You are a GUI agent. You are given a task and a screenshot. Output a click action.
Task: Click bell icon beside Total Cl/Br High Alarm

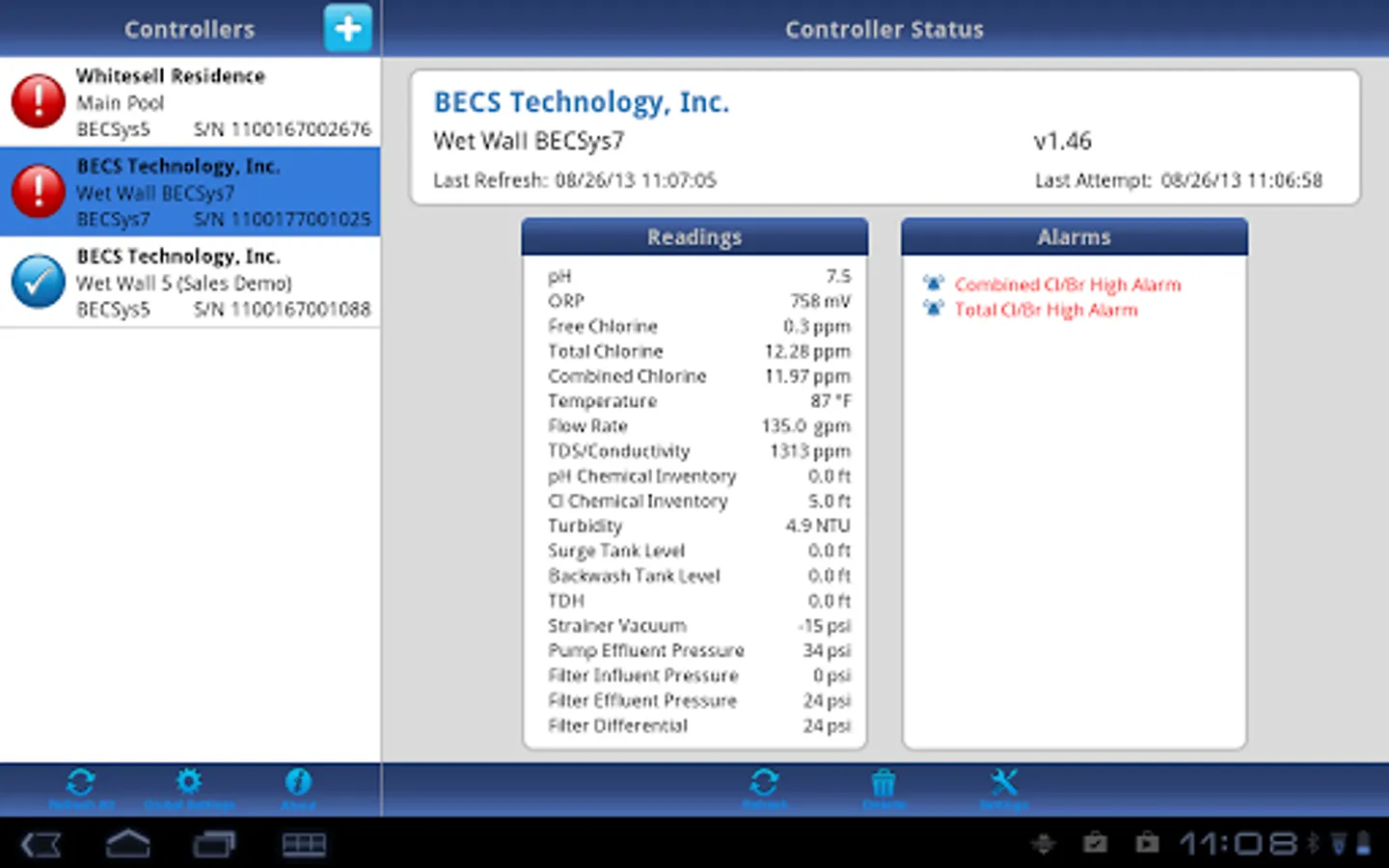[x=933, y=309]
